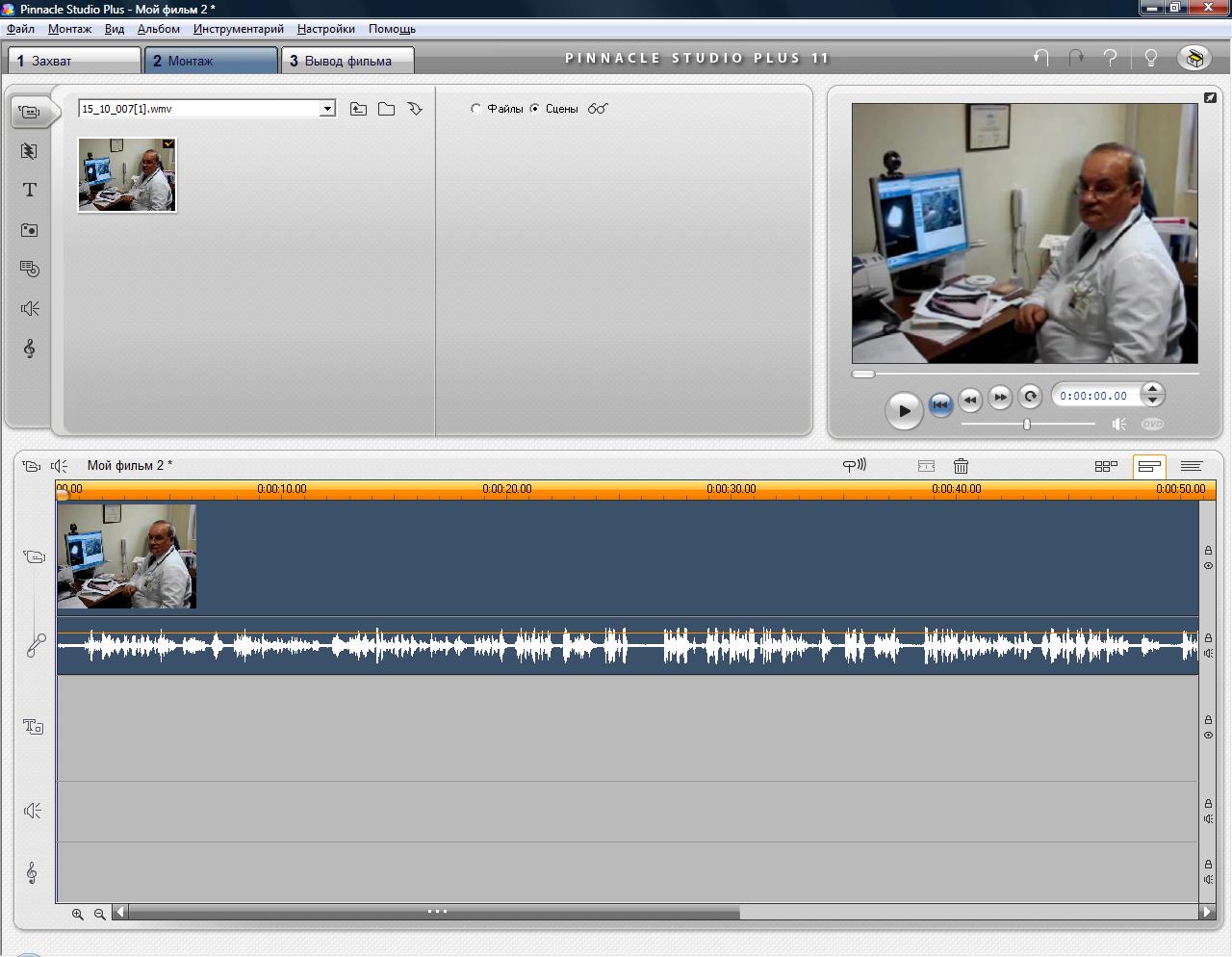Toggle loop playback in the player
The height and width of the screenshot is (957, 1232).
1030,396
